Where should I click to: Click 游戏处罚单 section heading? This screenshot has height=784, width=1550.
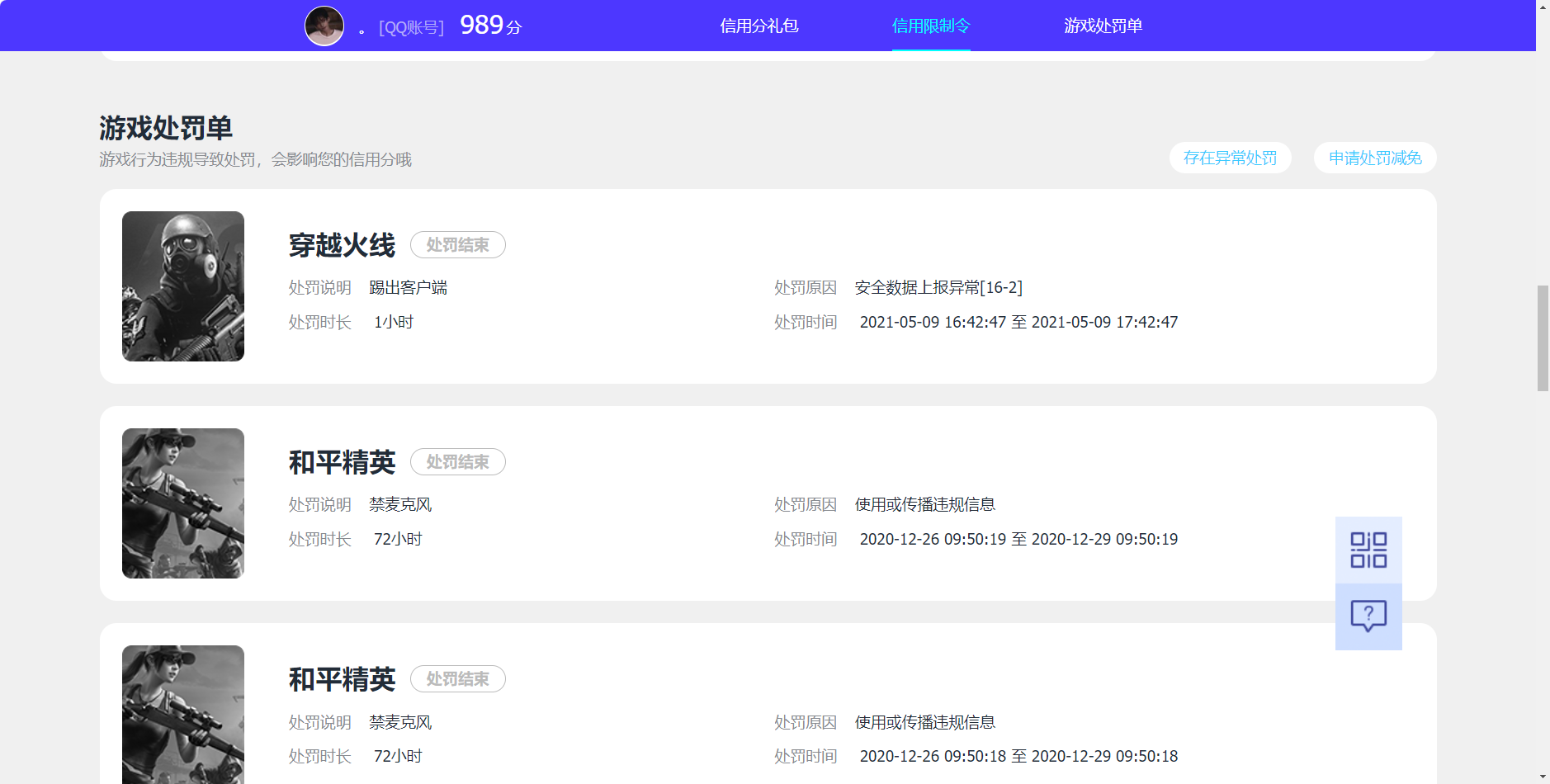166,128
